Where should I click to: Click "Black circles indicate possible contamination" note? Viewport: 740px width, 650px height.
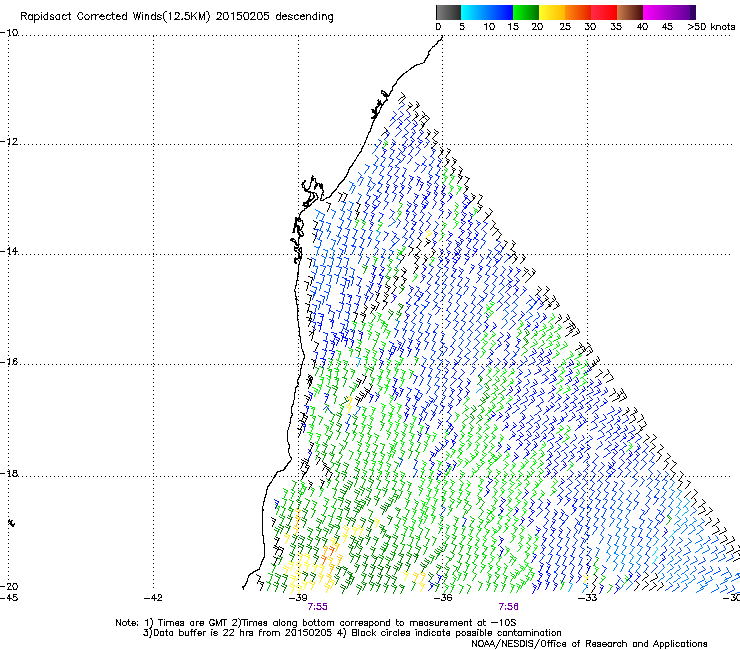point(456,633)
